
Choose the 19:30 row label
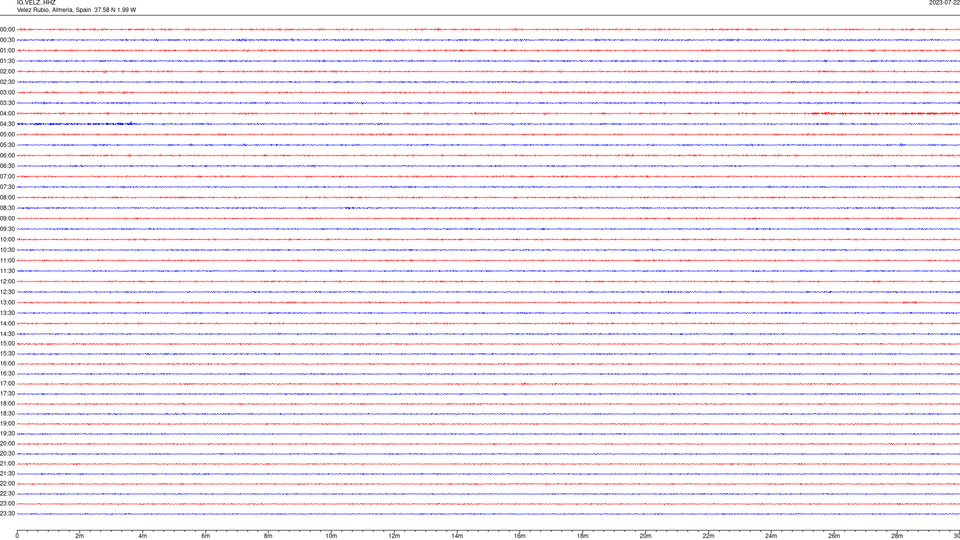pos(7,433)
